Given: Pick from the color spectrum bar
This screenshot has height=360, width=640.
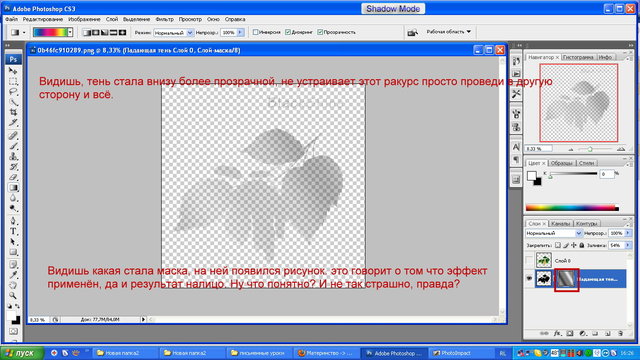Looking at the screenshot, I should coord(572,208).
